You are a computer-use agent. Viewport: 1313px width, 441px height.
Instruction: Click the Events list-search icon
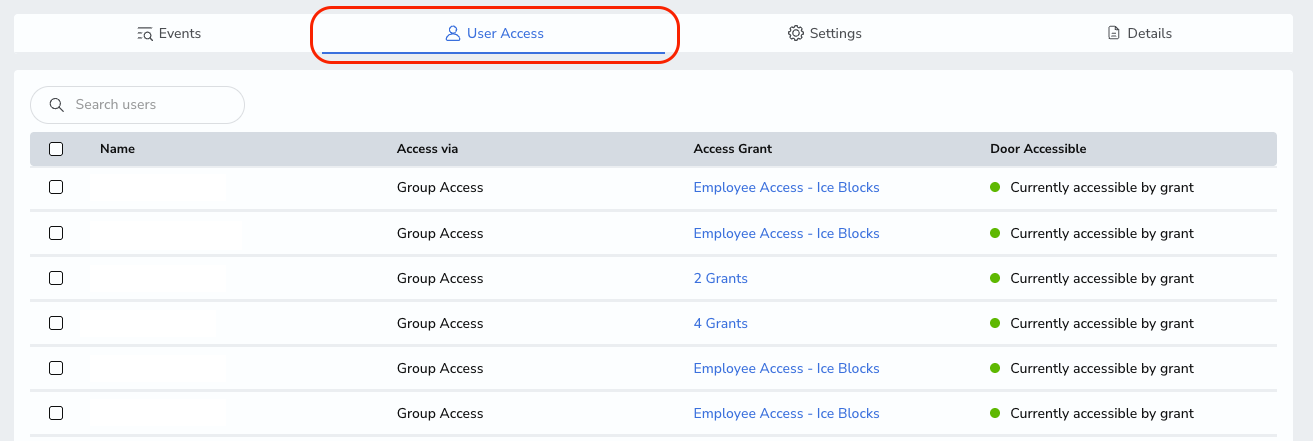(x=145, y=33)
